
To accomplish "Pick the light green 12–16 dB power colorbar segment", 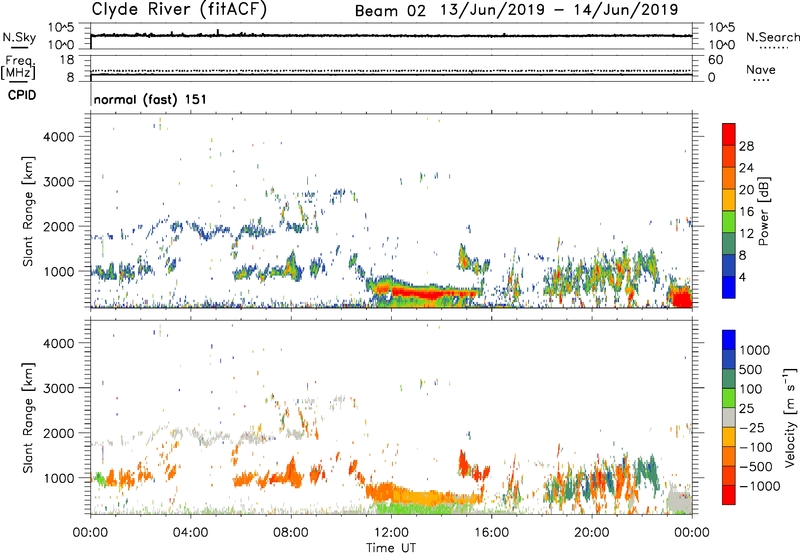I will click(729, 222).
